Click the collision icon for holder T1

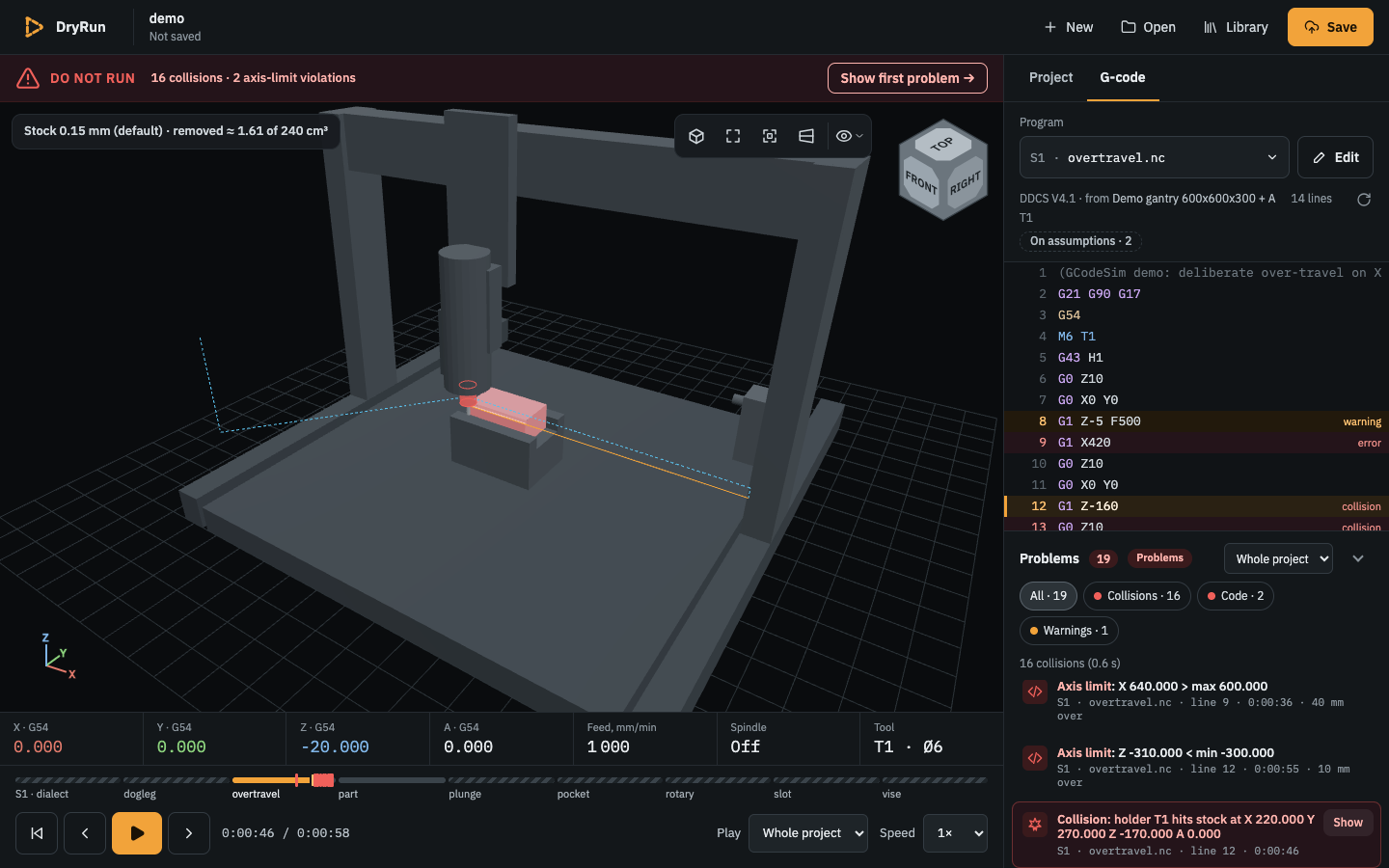click(x=1035, y=825)
